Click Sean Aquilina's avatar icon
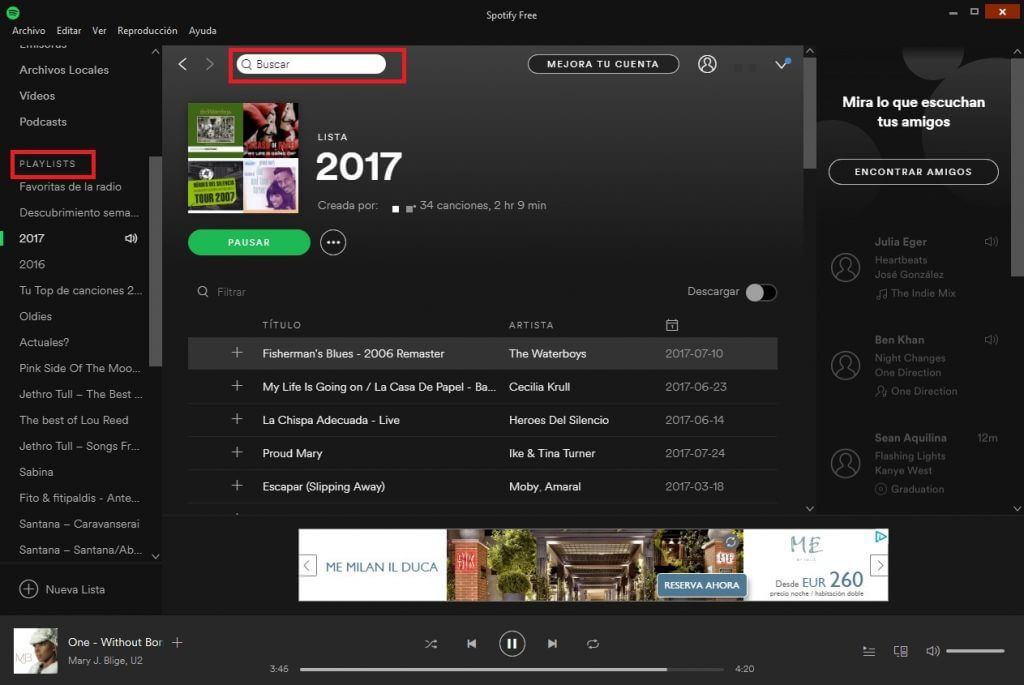 pos(846,464)
